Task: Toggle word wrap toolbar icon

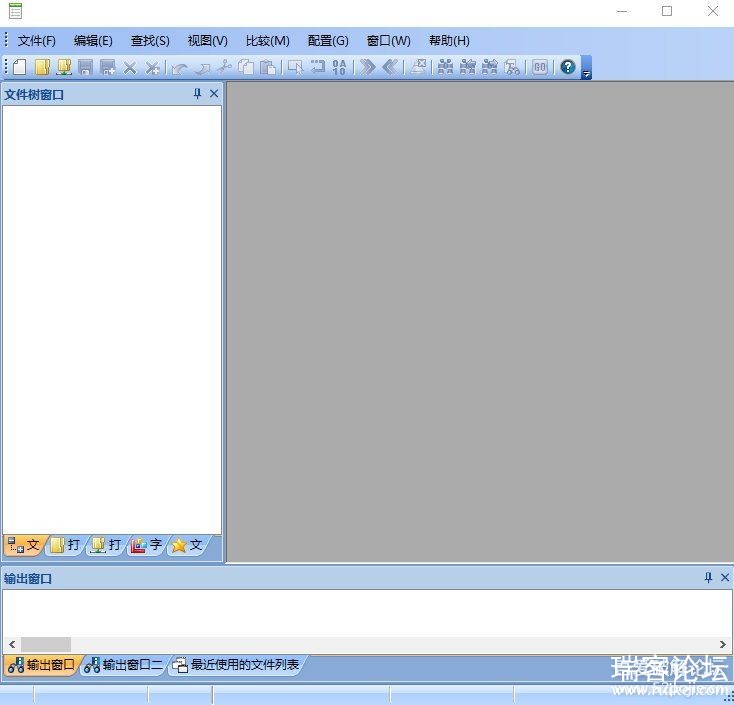Action: point(317,66)
